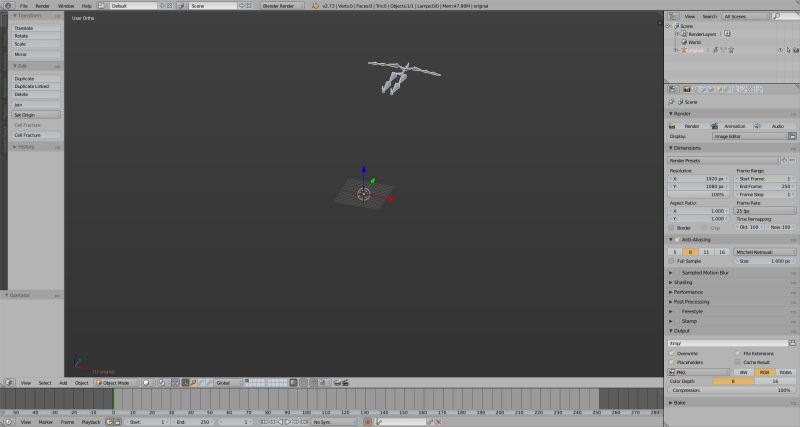Open the Global orientation dropdown
Screen dimensions: 800x427
[227, 383]
